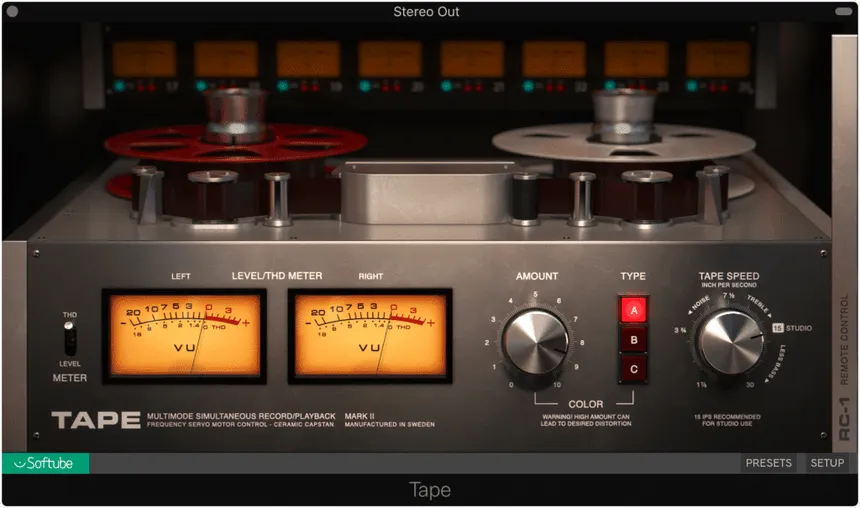Screen dimensions: 860x508
Task: Click the LEVEL/THD METER label
Action: click(276, 276)
